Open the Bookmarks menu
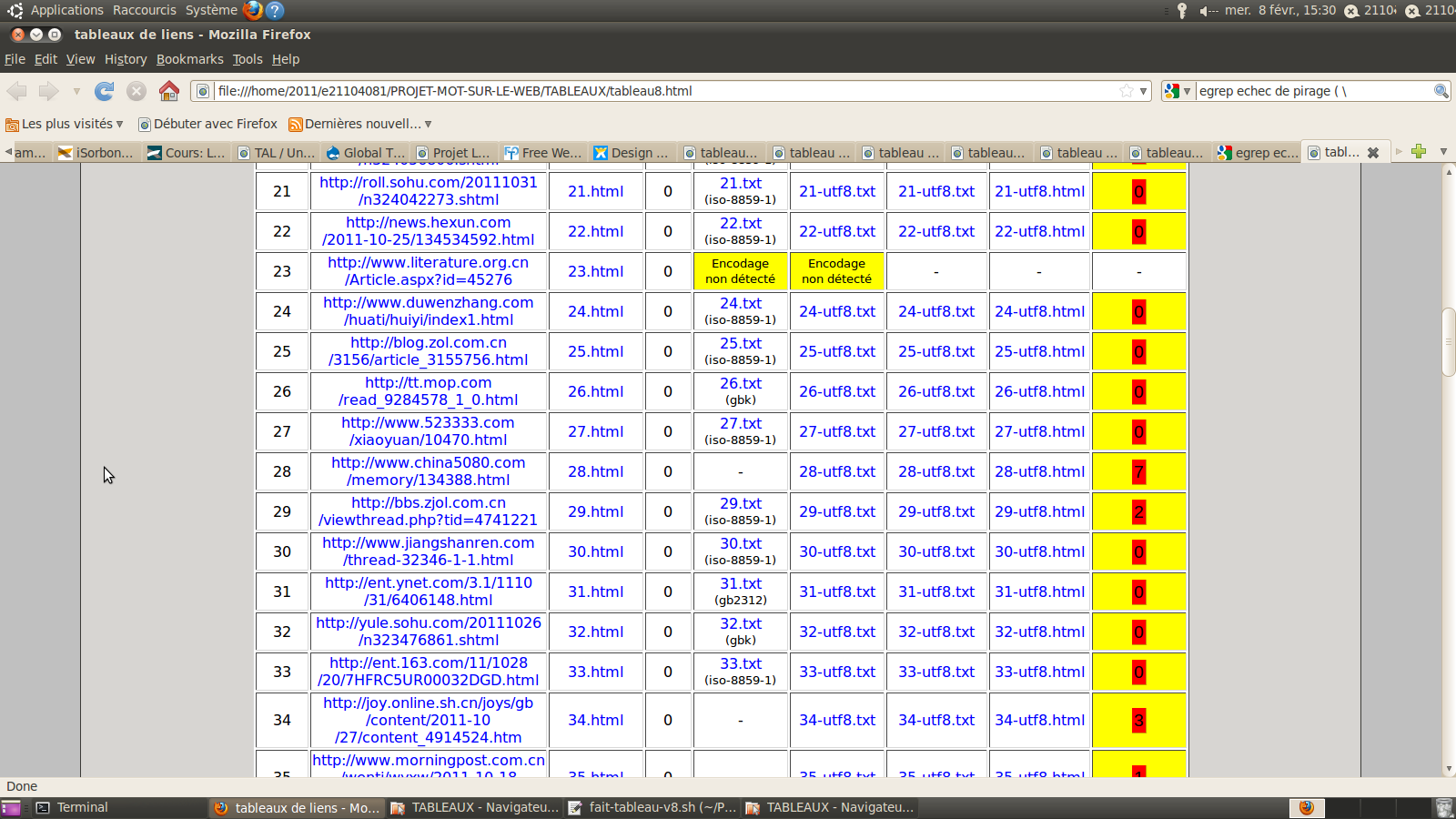This screenshot has width=1456, height=819. pos(189,59)
